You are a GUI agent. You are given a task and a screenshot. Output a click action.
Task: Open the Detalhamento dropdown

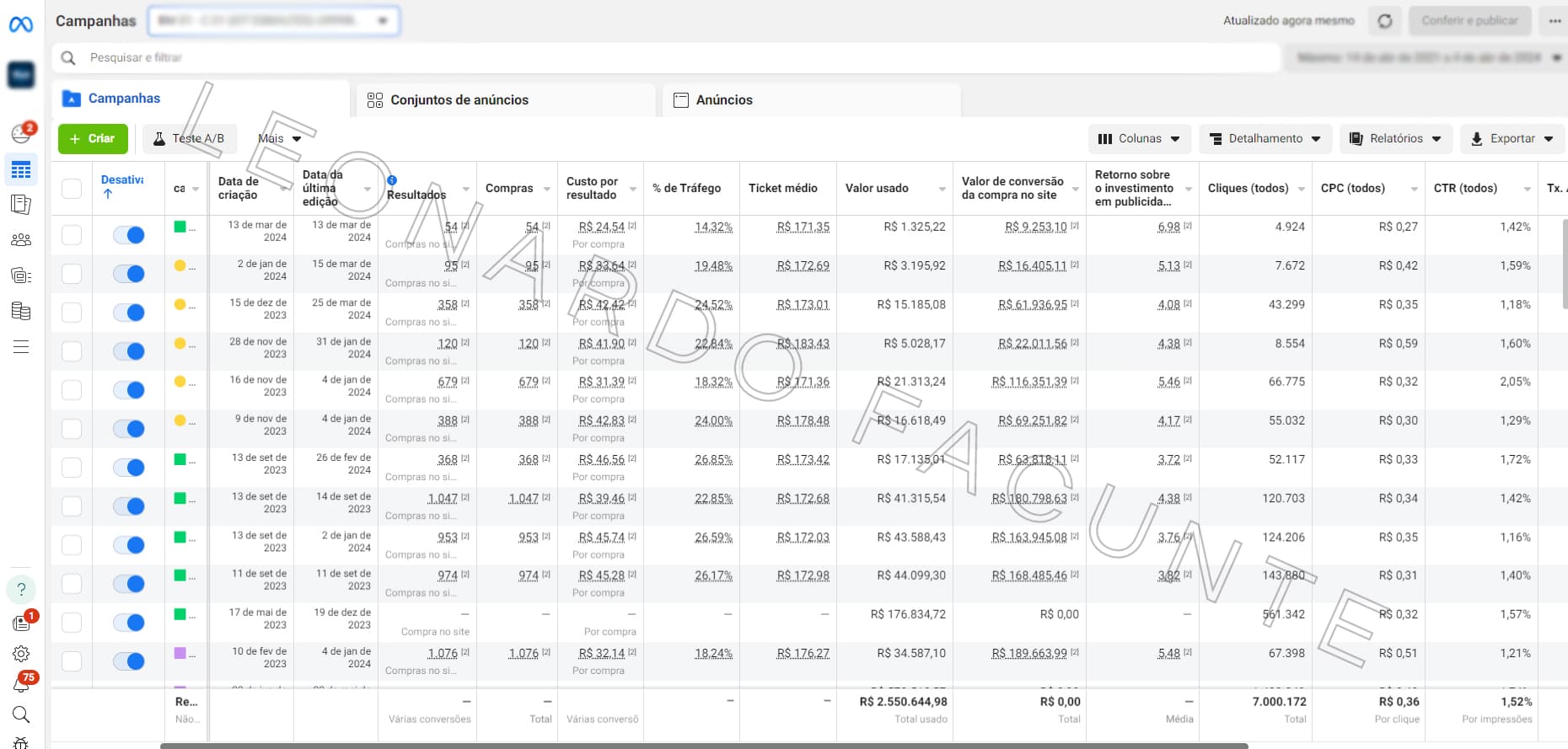[x=1265, y=139]
